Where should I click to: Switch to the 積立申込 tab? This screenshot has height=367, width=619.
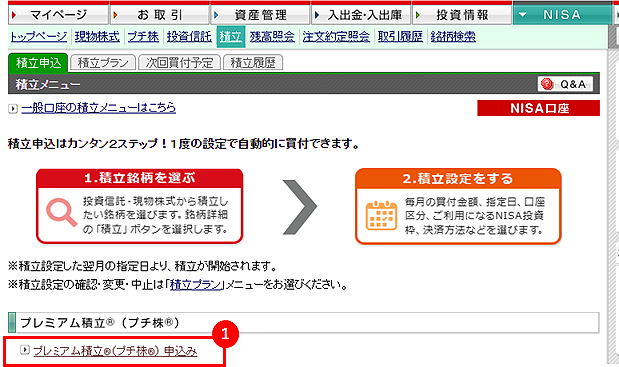[38, 63]
